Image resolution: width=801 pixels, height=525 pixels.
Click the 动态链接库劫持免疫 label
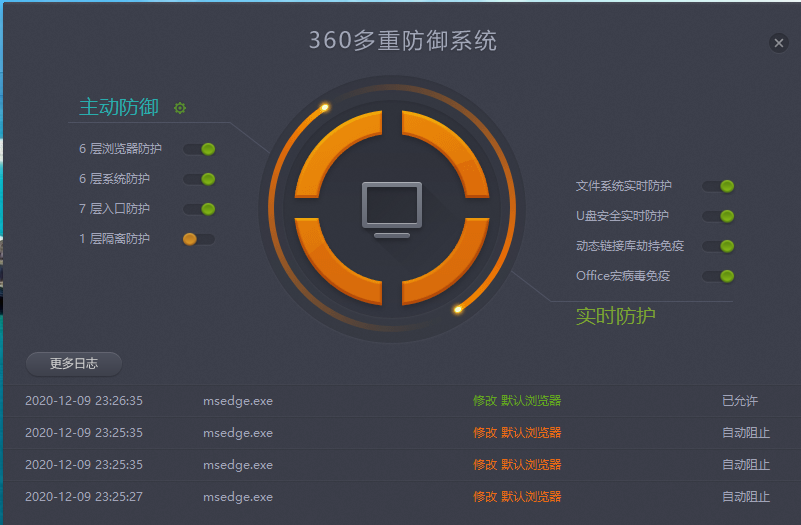(x=630, y=246)
